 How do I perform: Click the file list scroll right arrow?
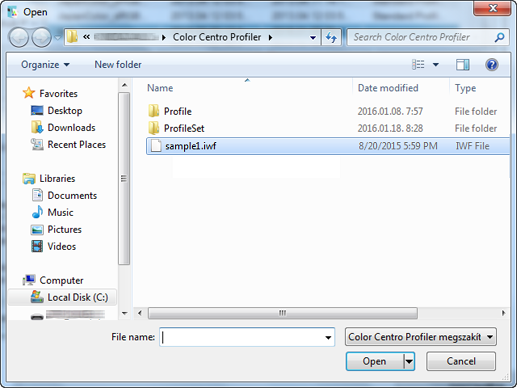tap(503, 313)
